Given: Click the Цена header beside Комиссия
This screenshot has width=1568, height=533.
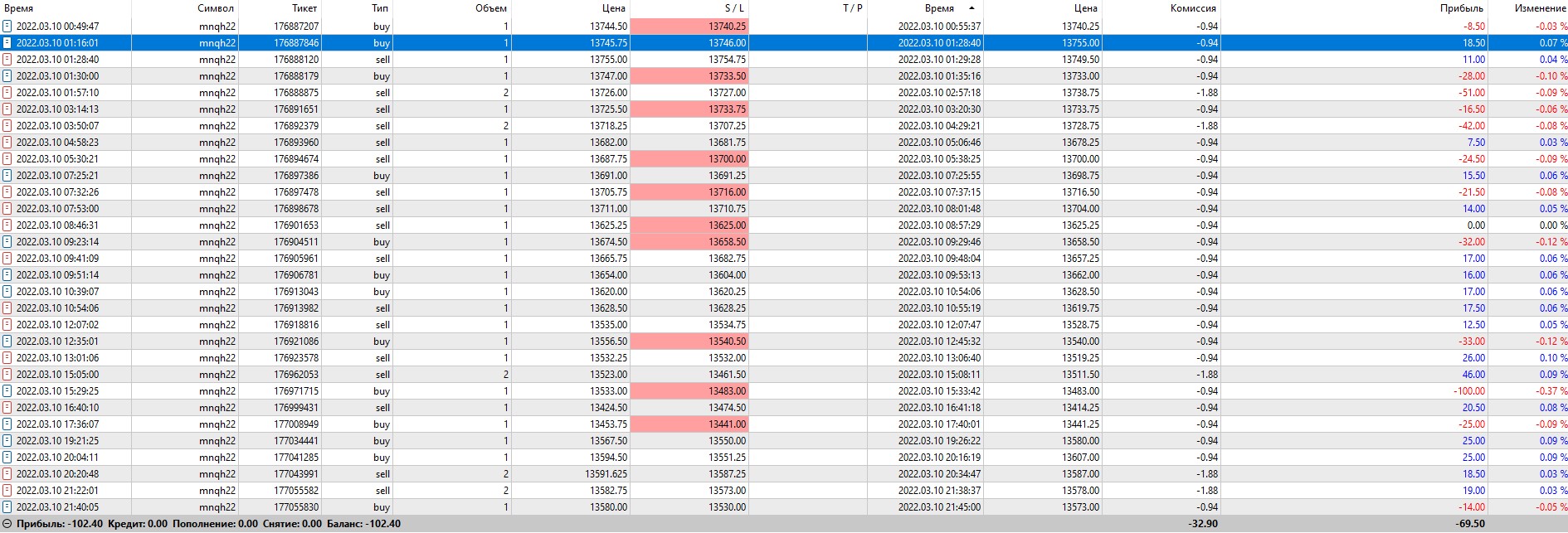Looking at the screenshot, I should click(x=1086, y=8).
